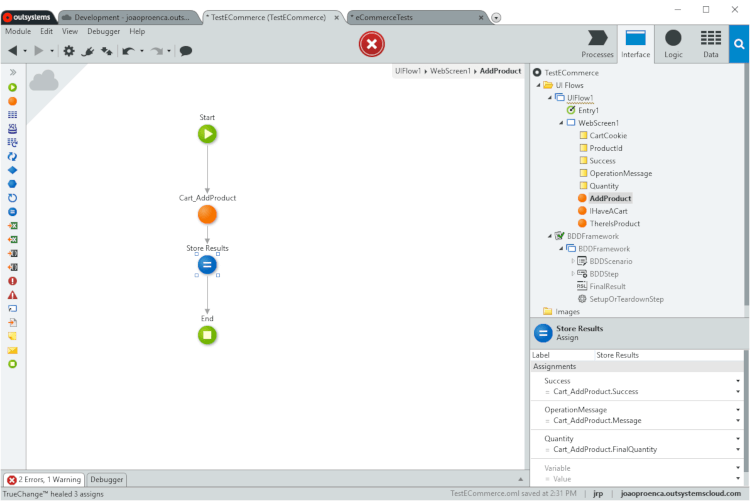
Task: Click the Forward navigation arrow
Action: [39, 51]
